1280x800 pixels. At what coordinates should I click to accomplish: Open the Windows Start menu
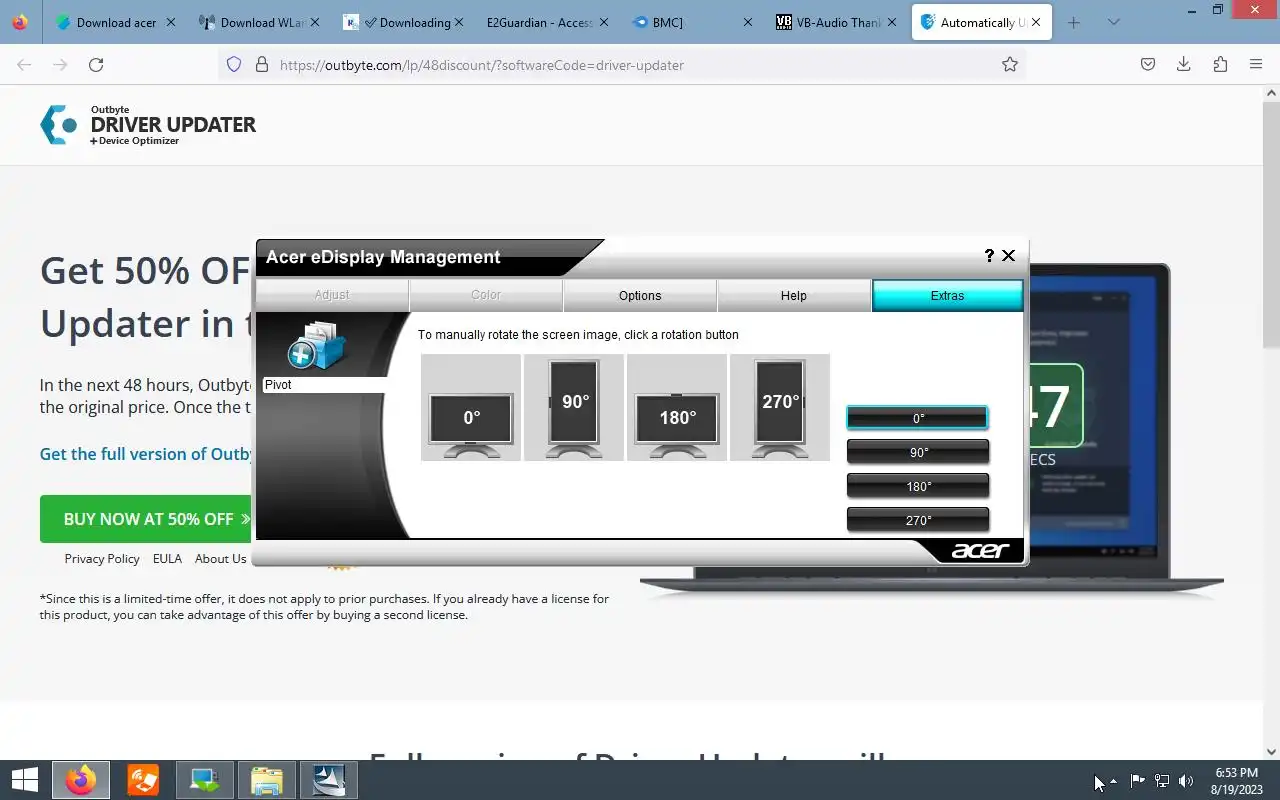pos(24,780)
